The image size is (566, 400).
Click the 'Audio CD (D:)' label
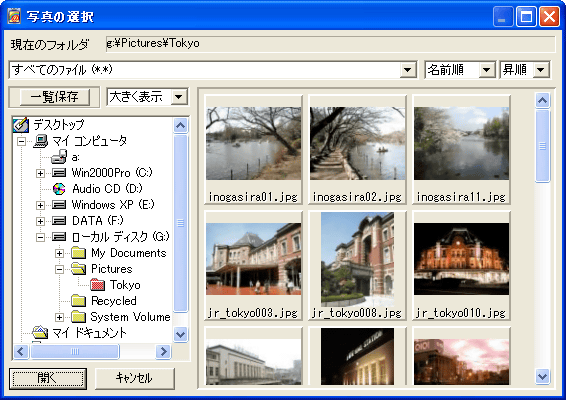[x=107, y=189]
